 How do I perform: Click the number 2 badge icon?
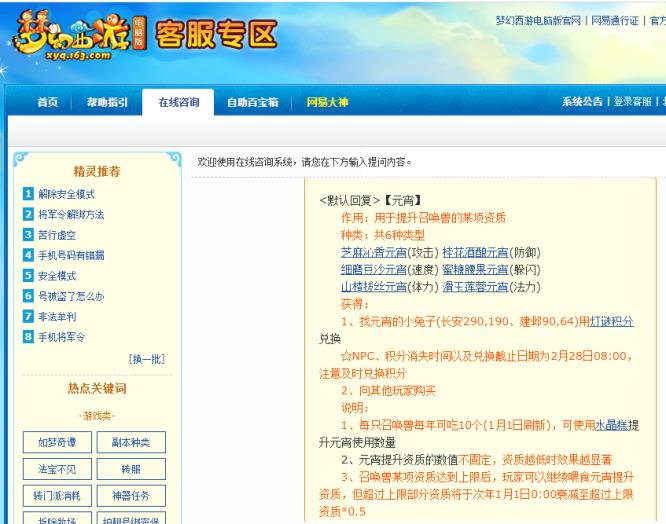(x=28, y=214)
